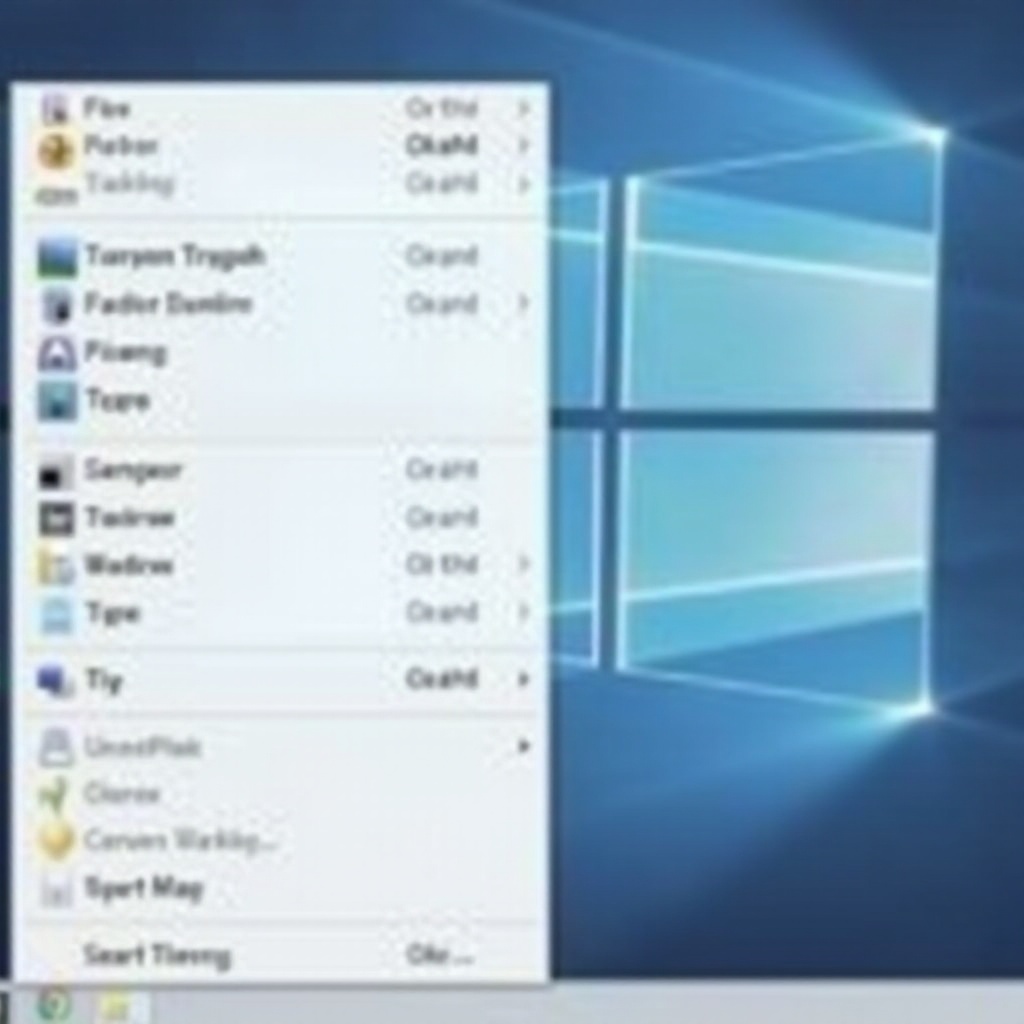The width and height of the screenshot is (1024, 1024).
Task: Click the blue icon beside Tly
Action: pyautogui.click(x=55, y=680)
